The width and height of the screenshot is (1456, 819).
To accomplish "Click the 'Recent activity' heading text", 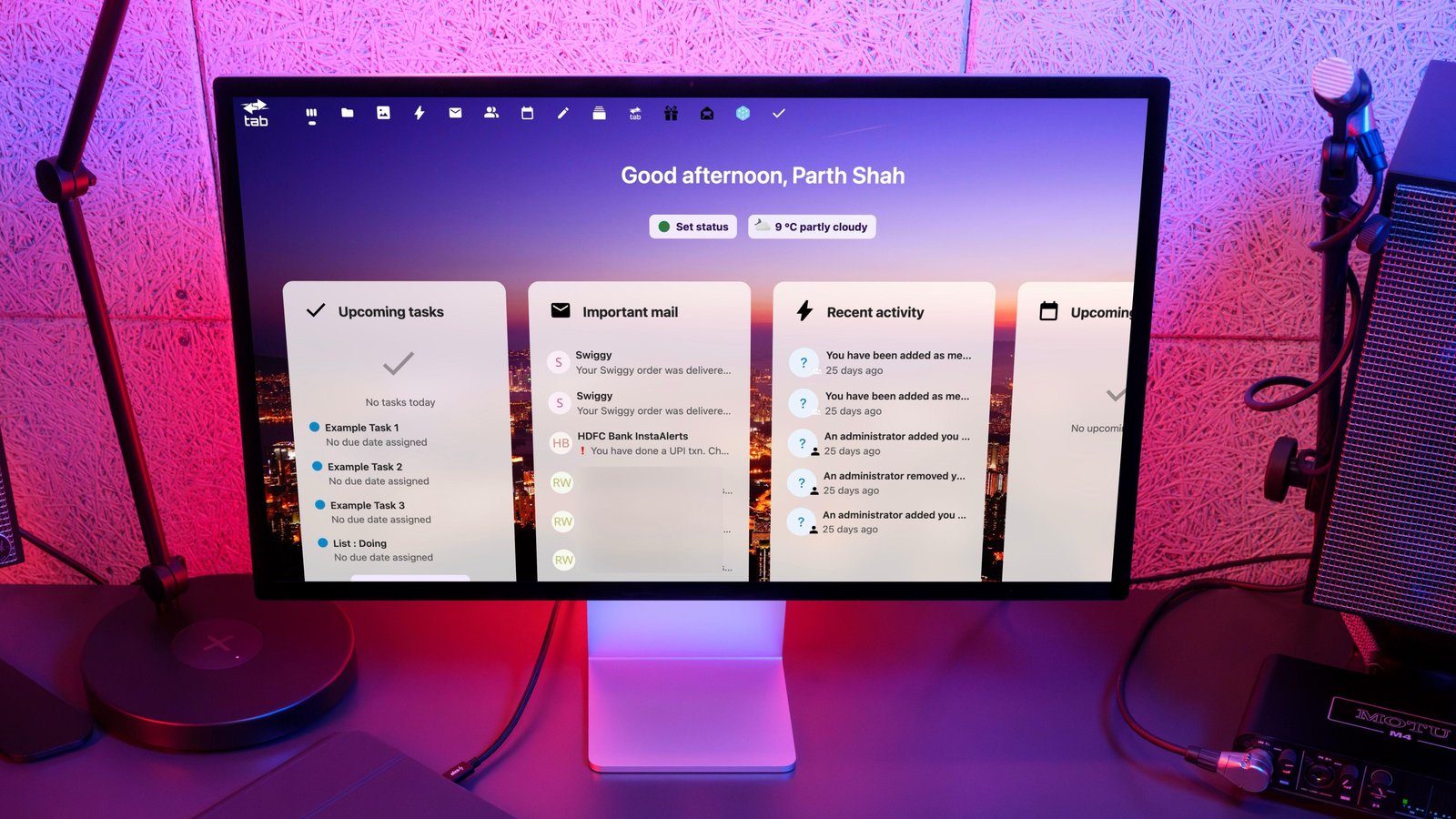I will 875,312.
